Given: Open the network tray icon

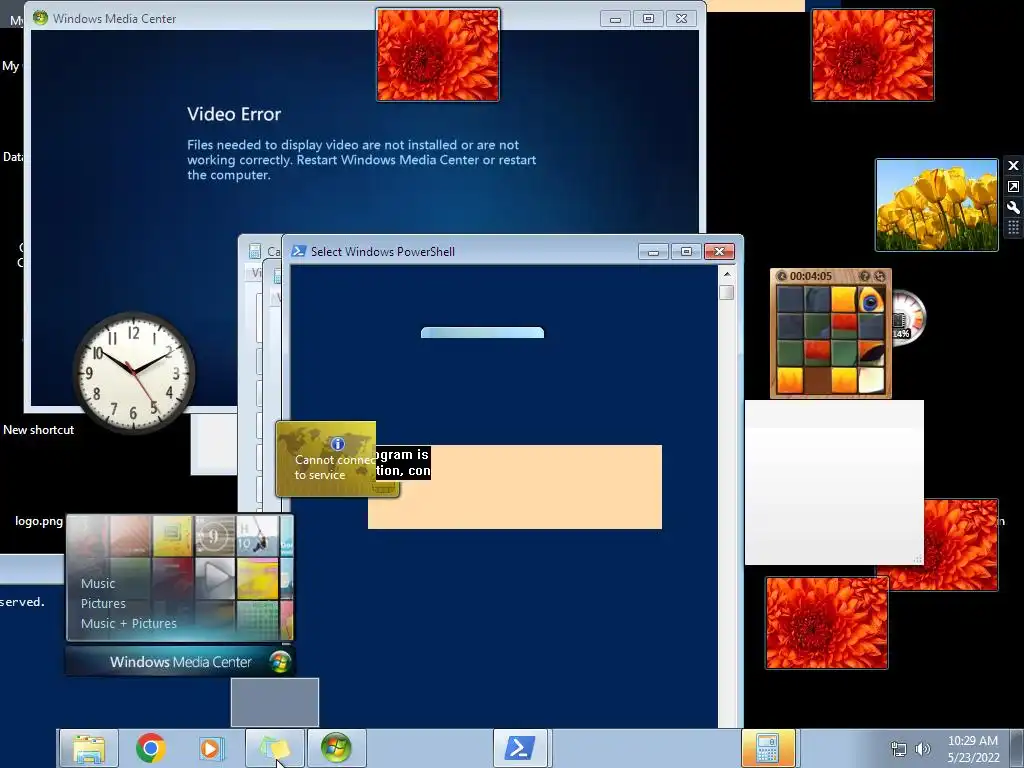Looking at the screenshot, I should pos(899,749).
